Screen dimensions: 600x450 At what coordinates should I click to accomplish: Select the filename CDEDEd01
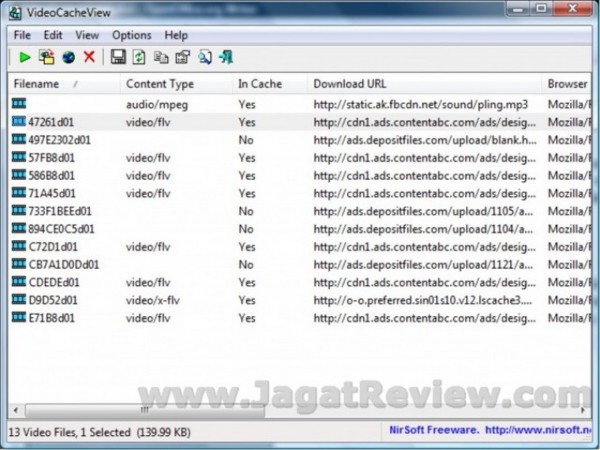54,282
